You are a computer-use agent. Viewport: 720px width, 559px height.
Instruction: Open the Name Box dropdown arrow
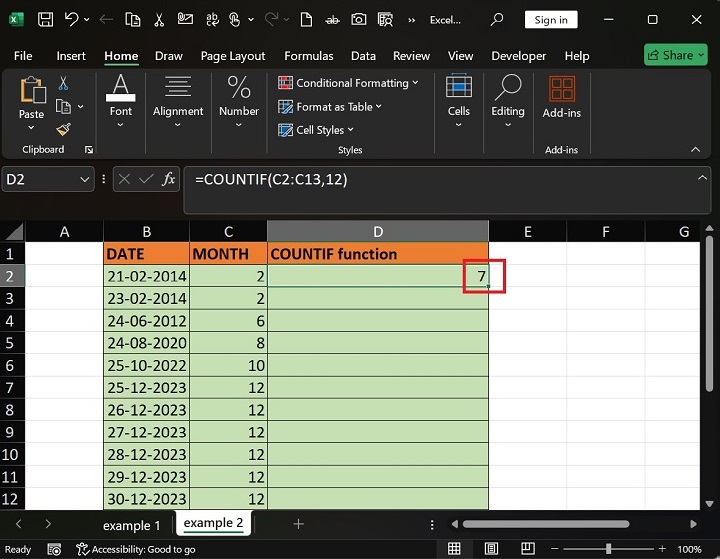point(84,180)
